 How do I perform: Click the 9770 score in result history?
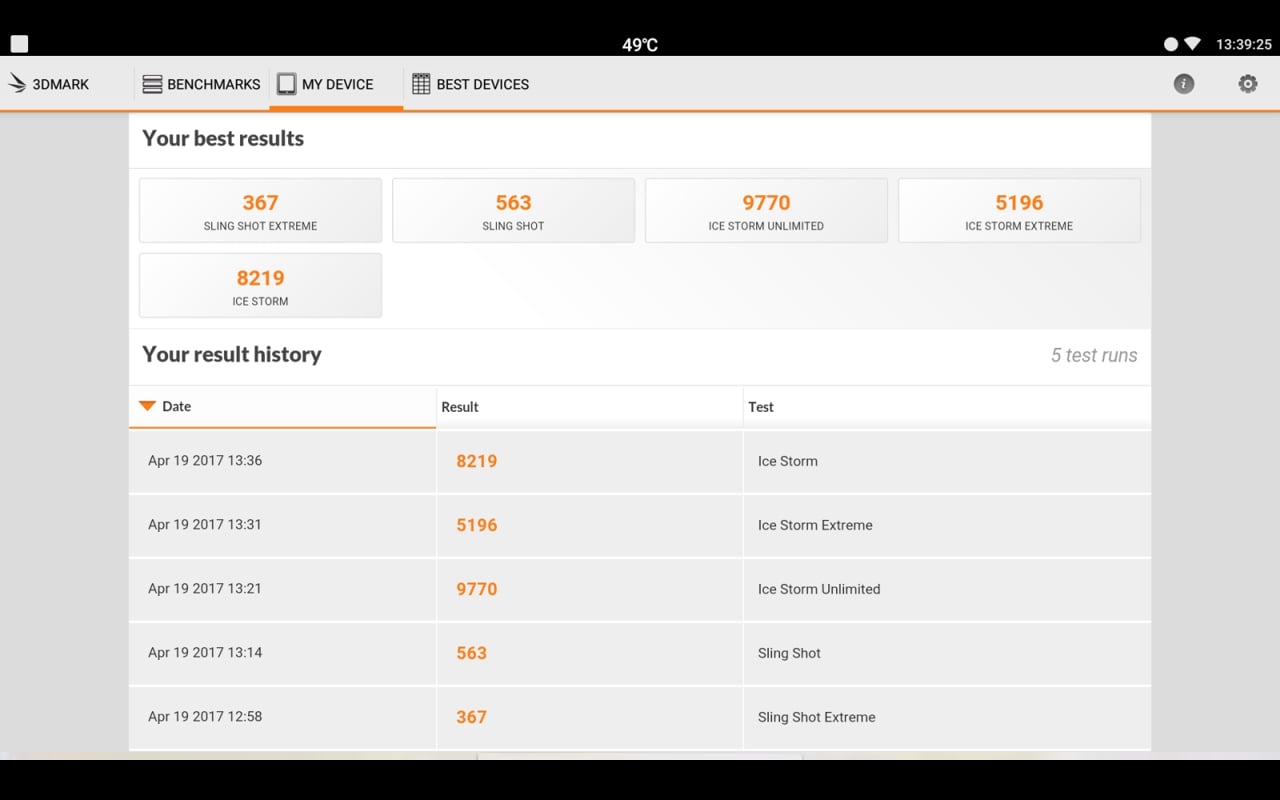click(477, 589)
